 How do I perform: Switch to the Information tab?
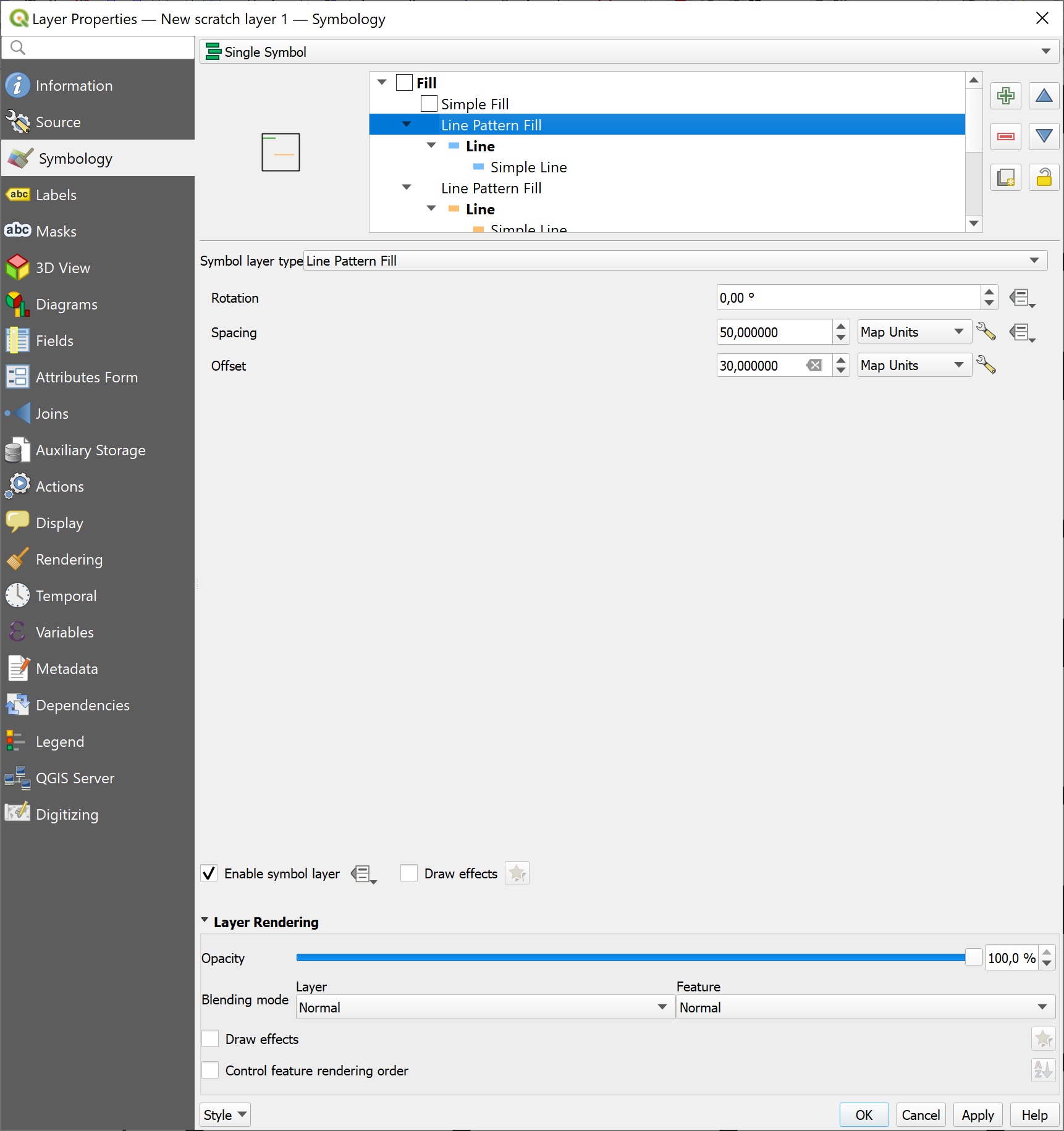click(98, 86)
